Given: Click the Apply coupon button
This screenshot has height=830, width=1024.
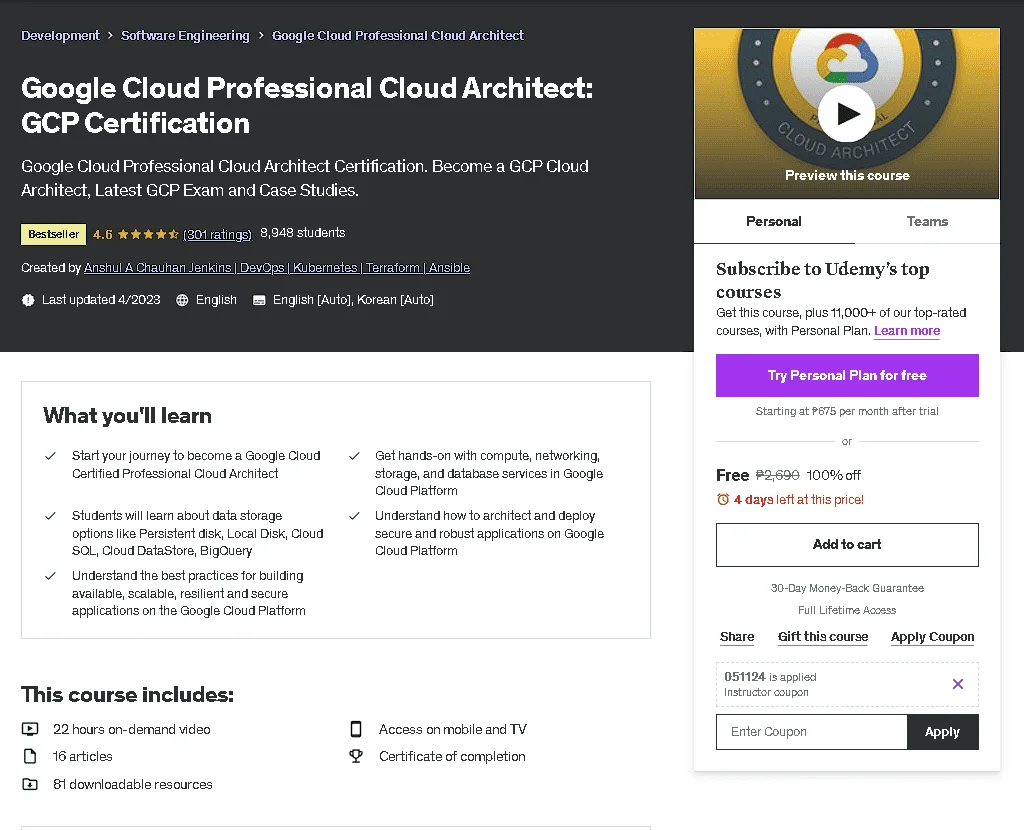Looking at the screenshot, I should (x=942, y=732).
